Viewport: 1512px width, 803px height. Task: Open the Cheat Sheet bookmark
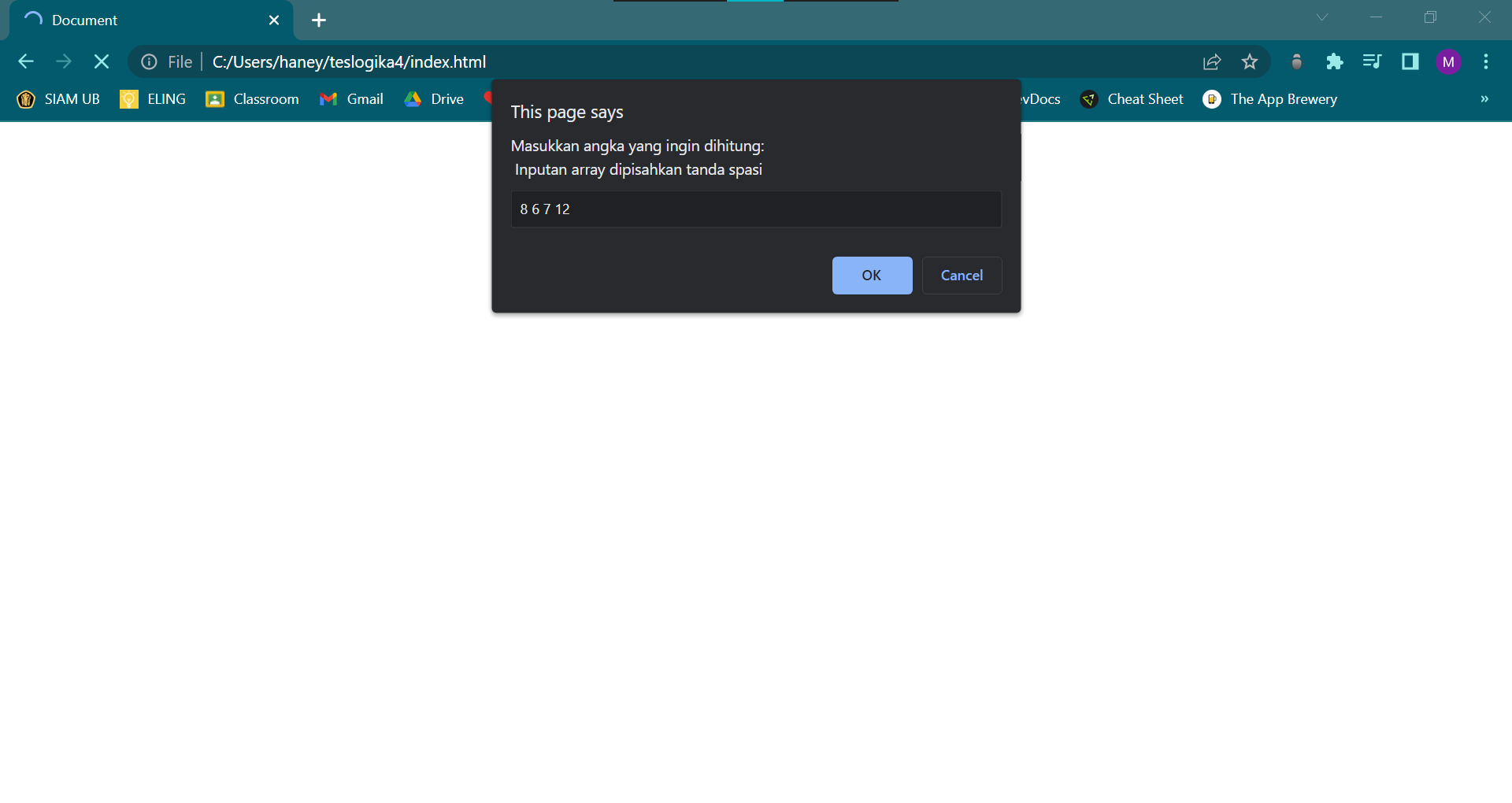click(x=1132, y=99)
